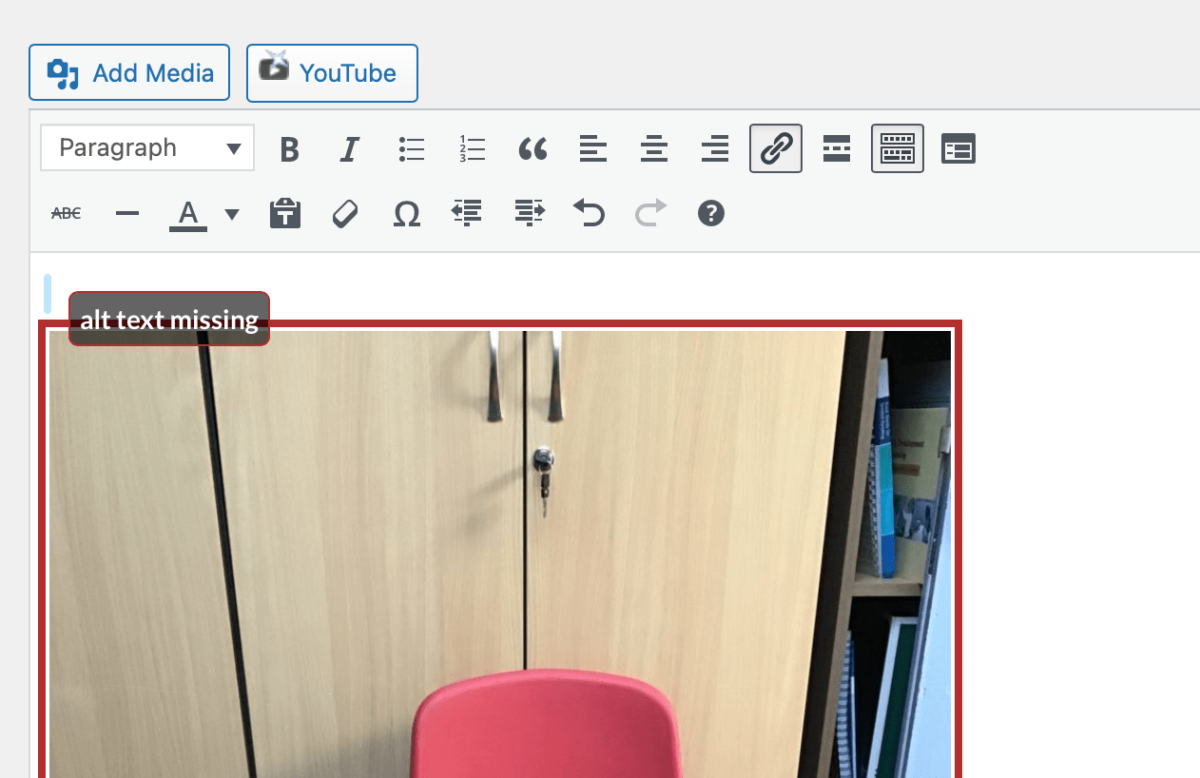Align text to the left

click(593, 149)
